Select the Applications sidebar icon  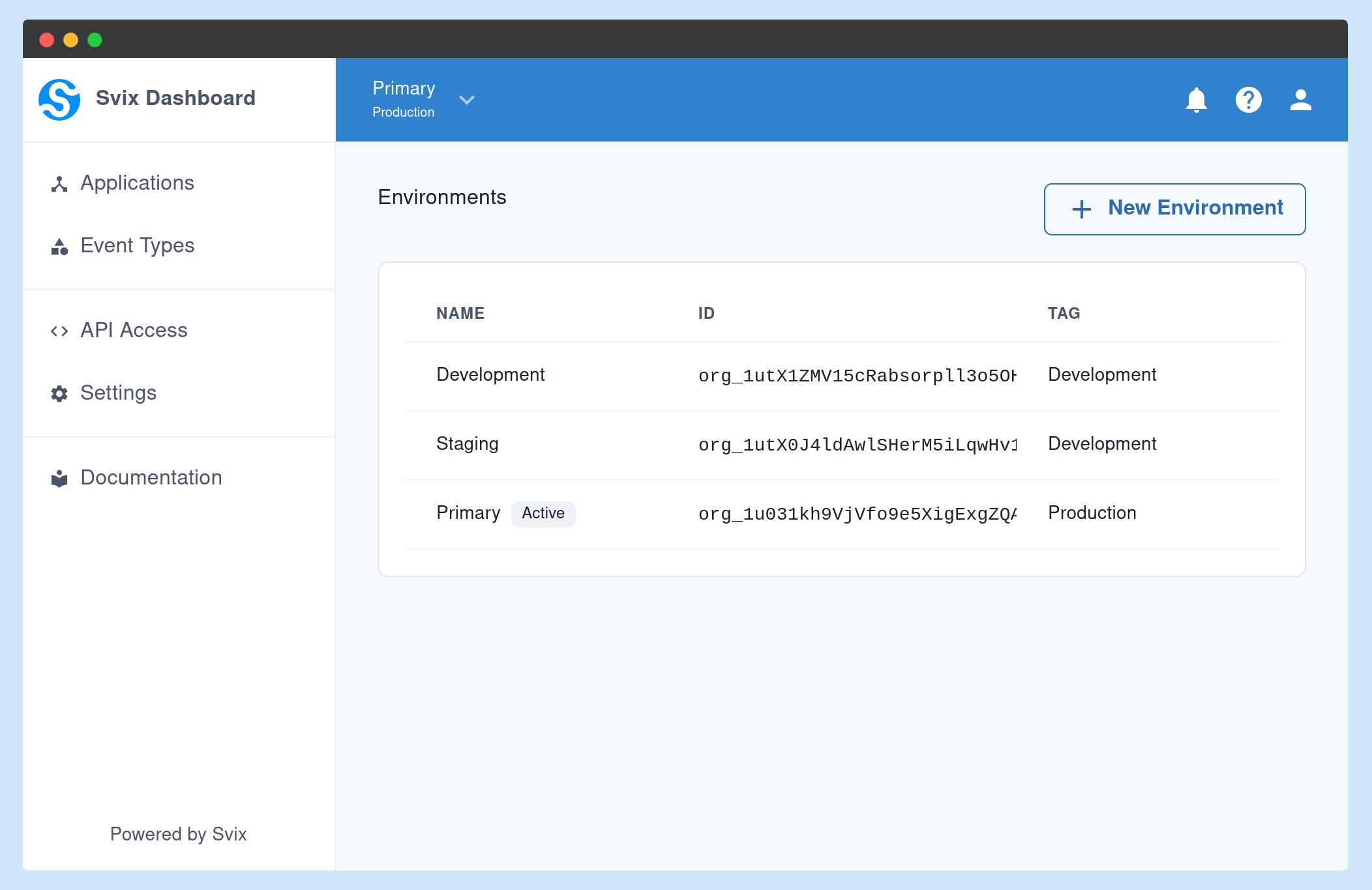pos(59,184)
